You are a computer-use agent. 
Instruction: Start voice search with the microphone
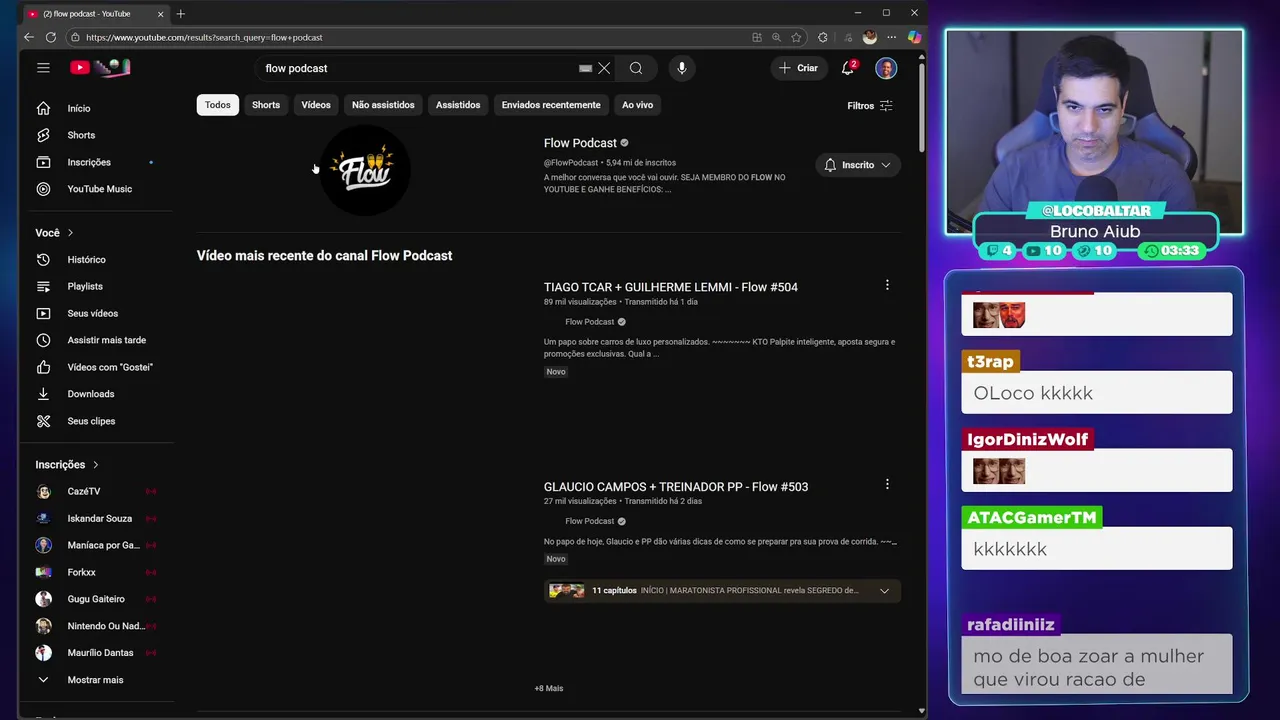point(682,68)
